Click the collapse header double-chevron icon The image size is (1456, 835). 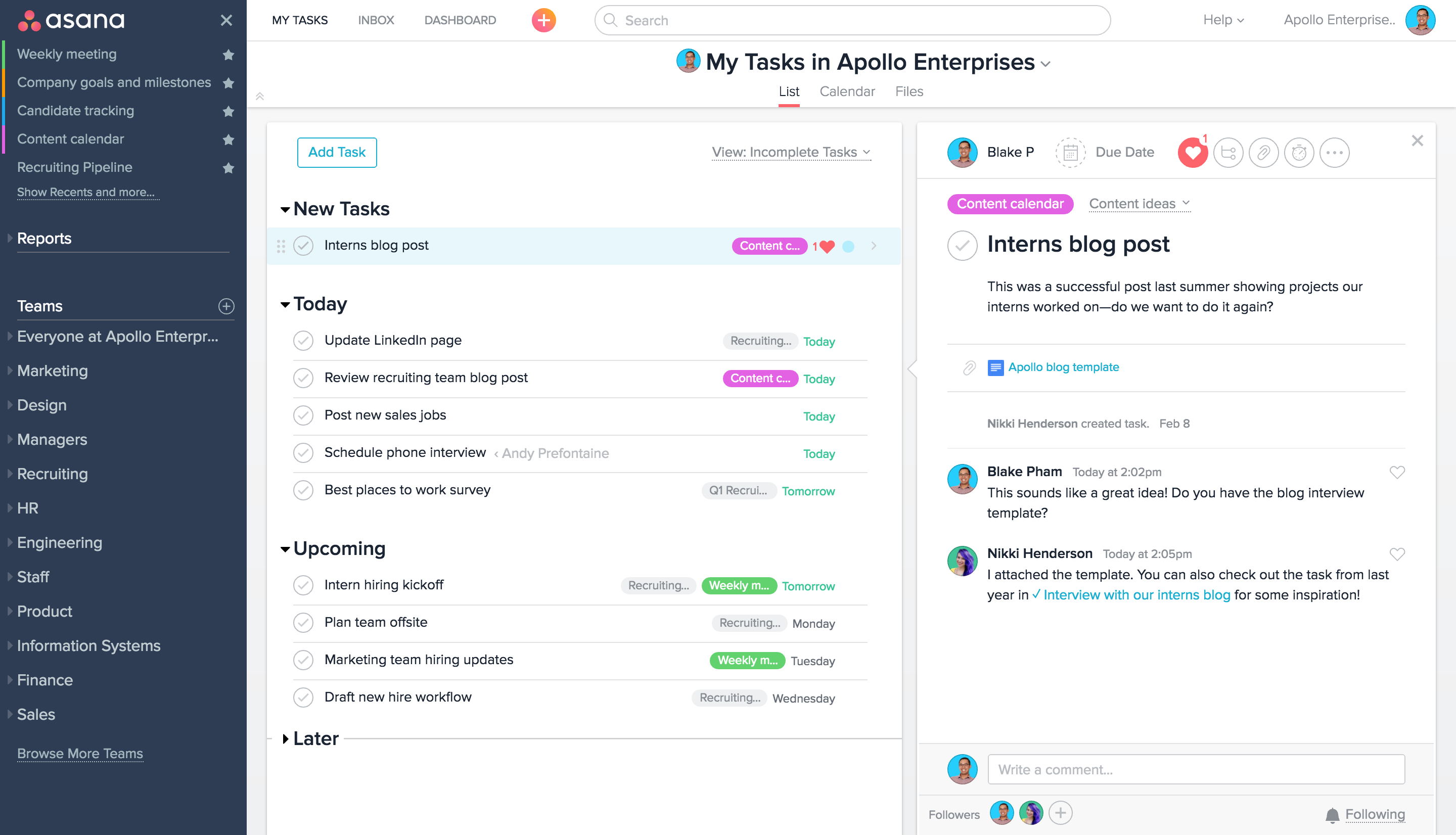pyautogui.click(x=260, y=96)
